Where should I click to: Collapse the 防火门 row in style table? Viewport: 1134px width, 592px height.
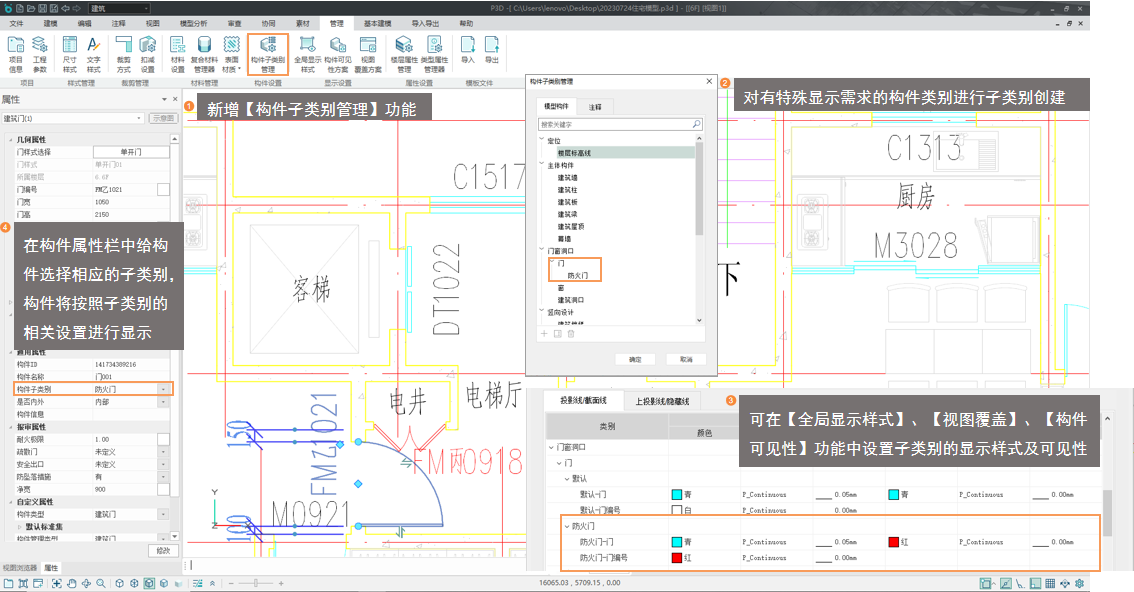coord(566,525)
